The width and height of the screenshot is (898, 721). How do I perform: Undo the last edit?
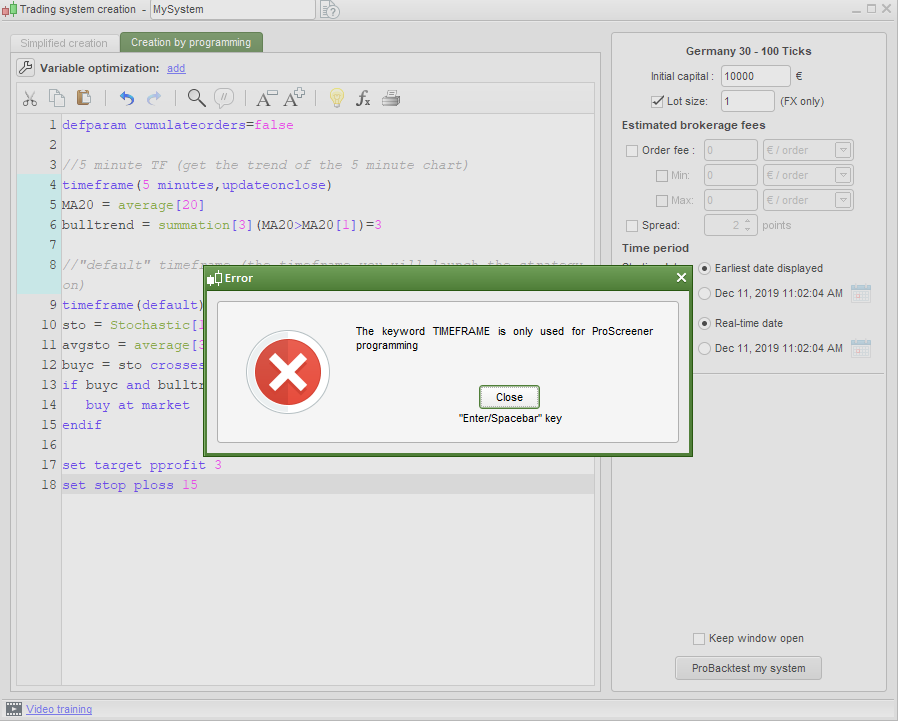click(x=127, y=99)
